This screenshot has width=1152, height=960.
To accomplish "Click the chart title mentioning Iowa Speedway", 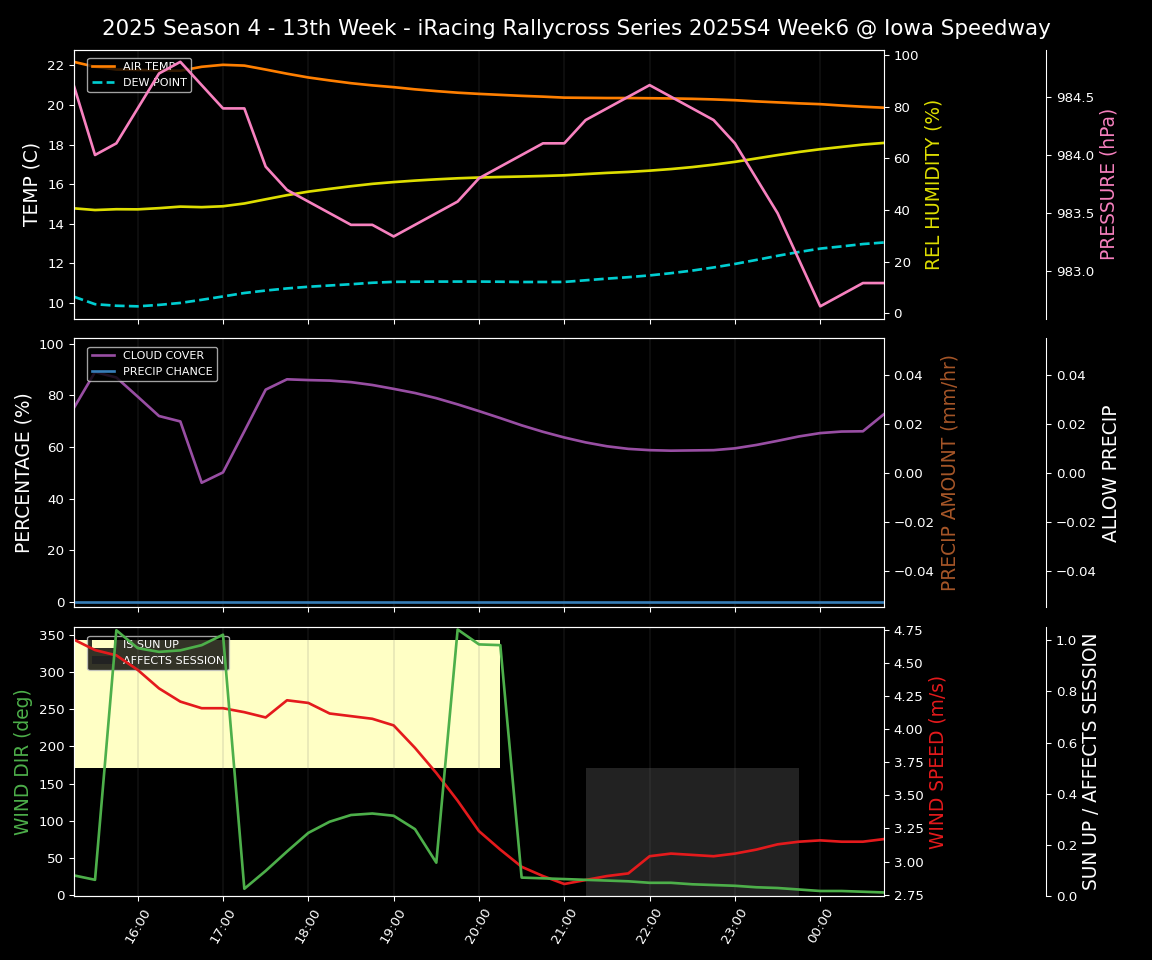I will pyautogui.click(x=576, y=28).
